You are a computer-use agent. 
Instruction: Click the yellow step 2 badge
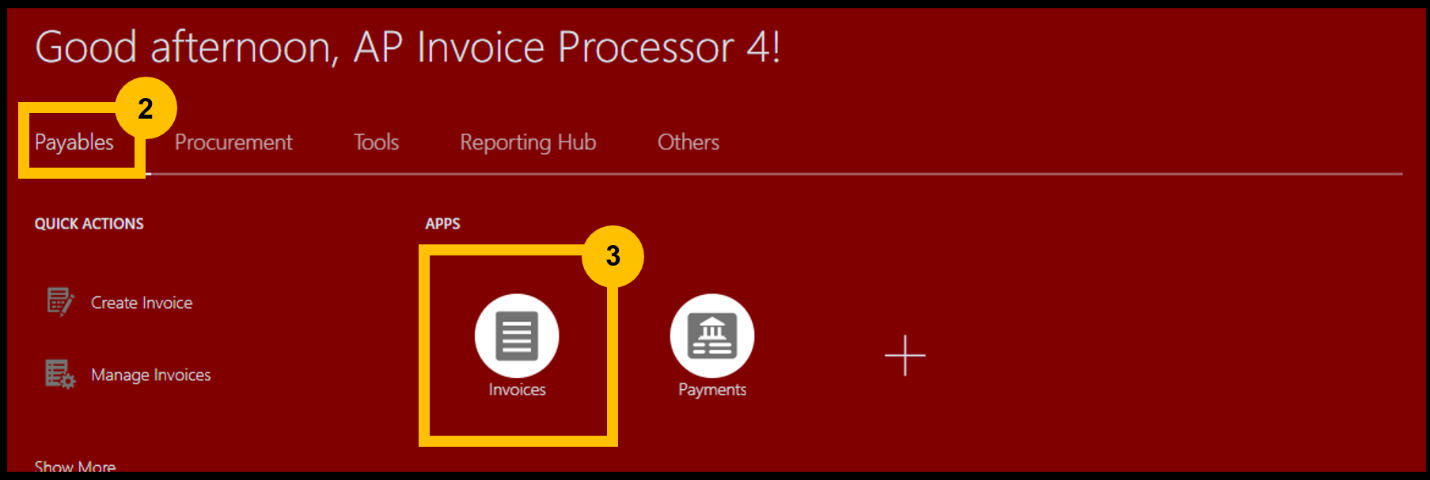click(146, 109)
